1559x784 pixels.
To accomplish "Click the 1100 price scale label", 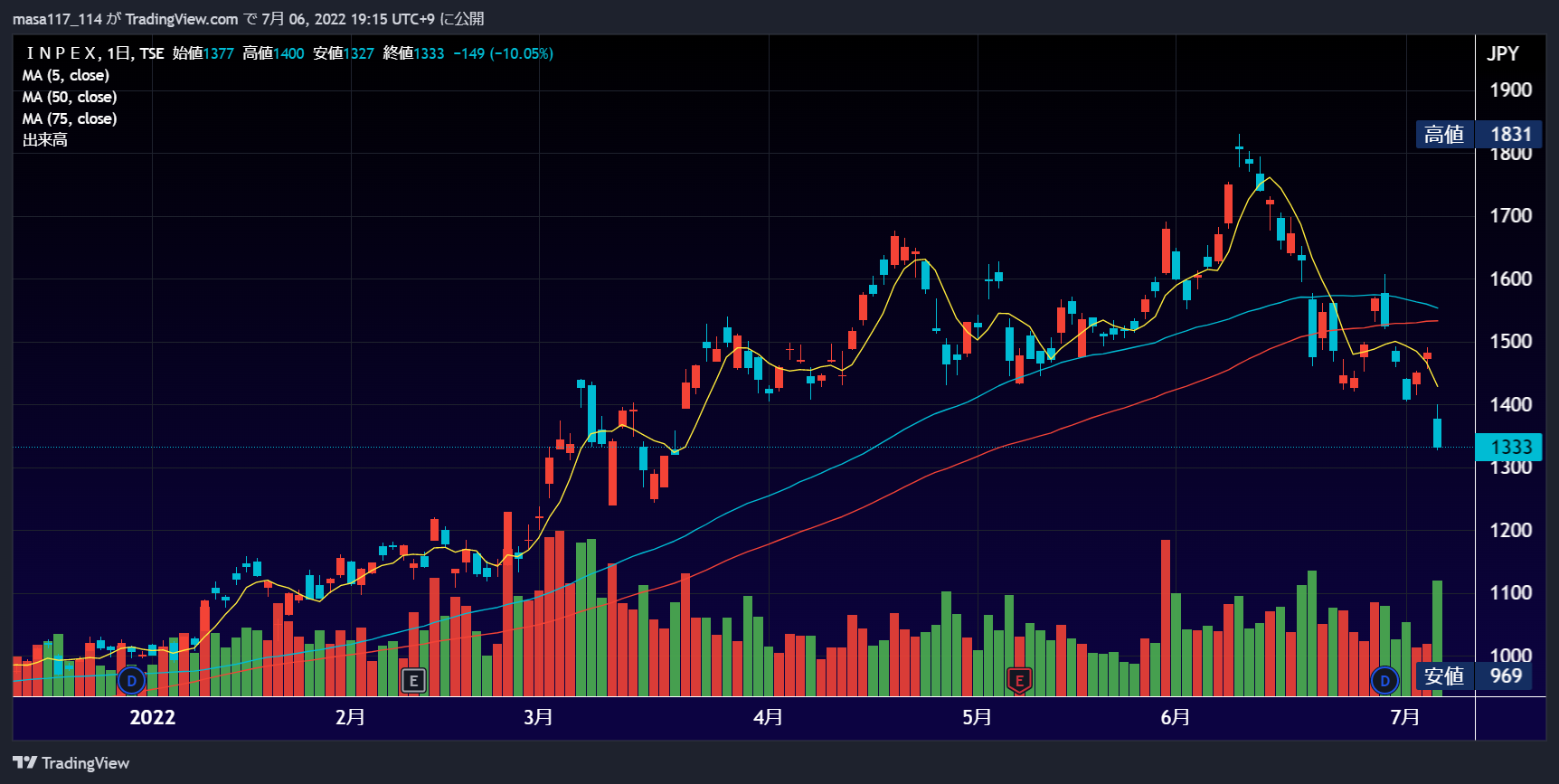I will 1511,593.
